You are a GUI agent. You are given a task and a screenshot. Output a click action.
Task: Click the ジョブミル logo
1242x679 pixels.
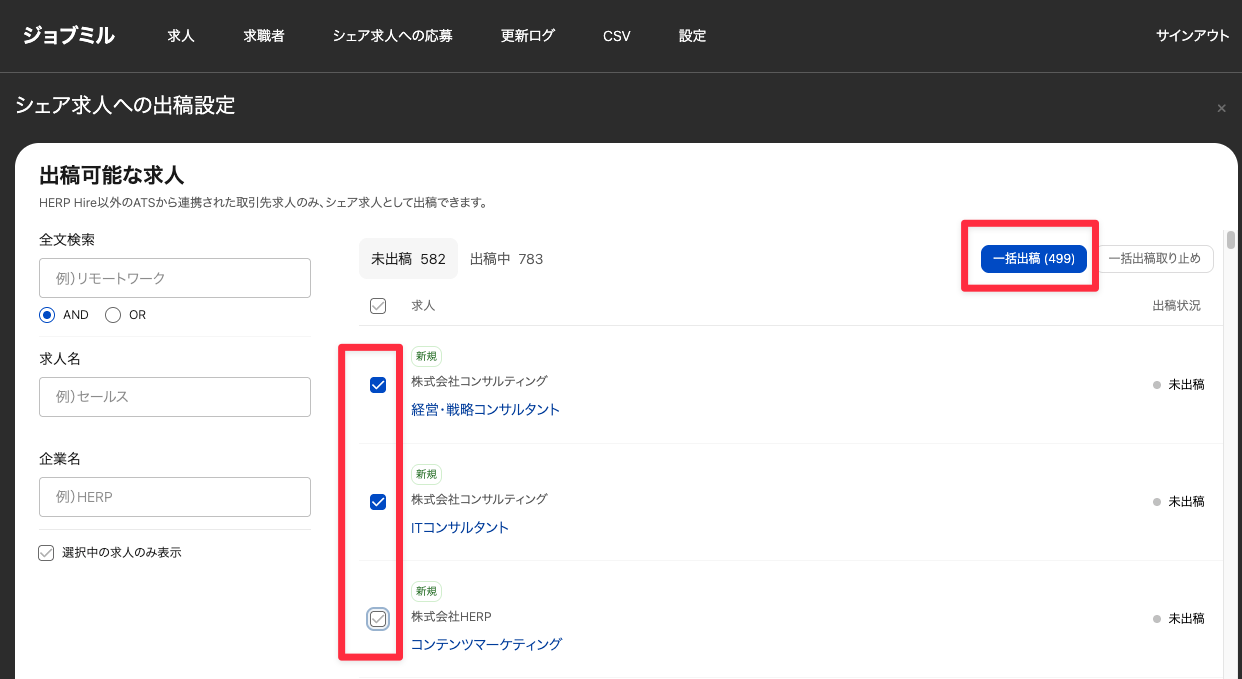click(x=69, y=36)
